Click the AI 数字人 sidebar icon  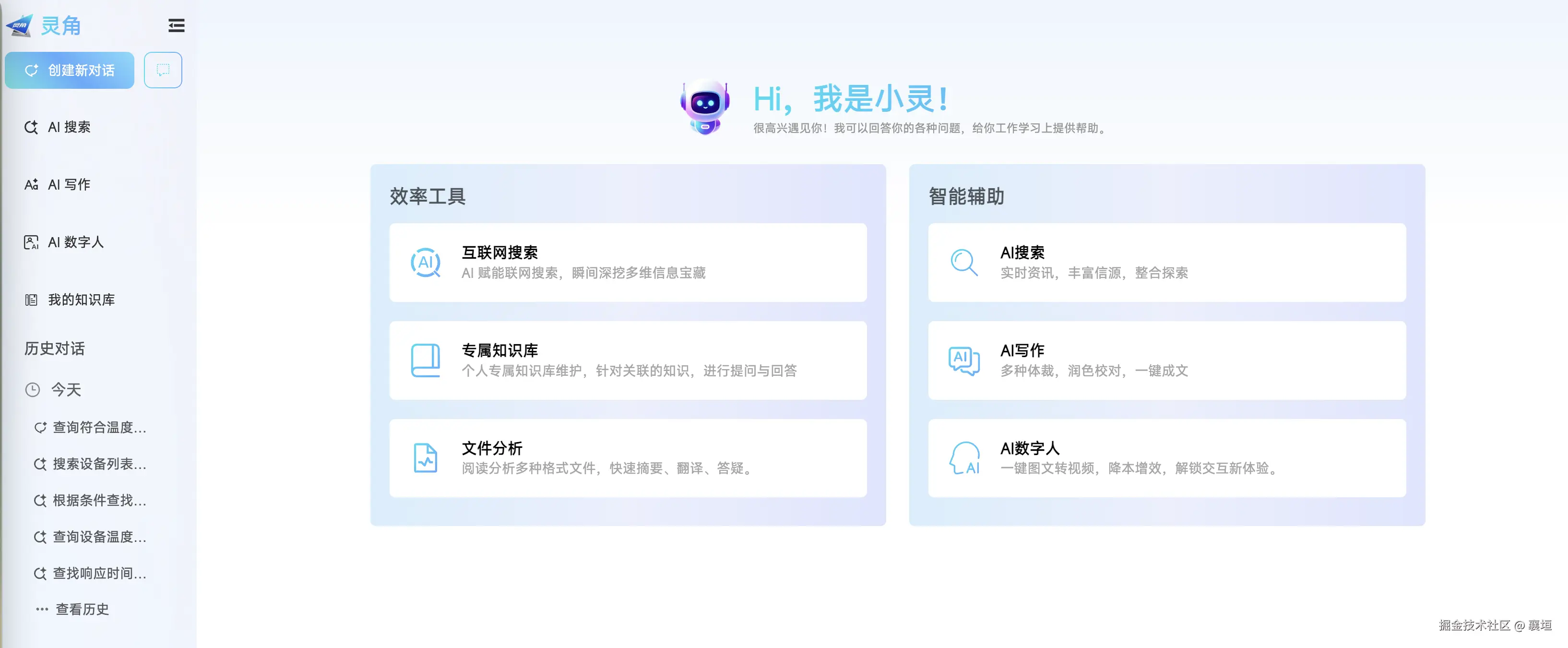(x=31, y=242)
